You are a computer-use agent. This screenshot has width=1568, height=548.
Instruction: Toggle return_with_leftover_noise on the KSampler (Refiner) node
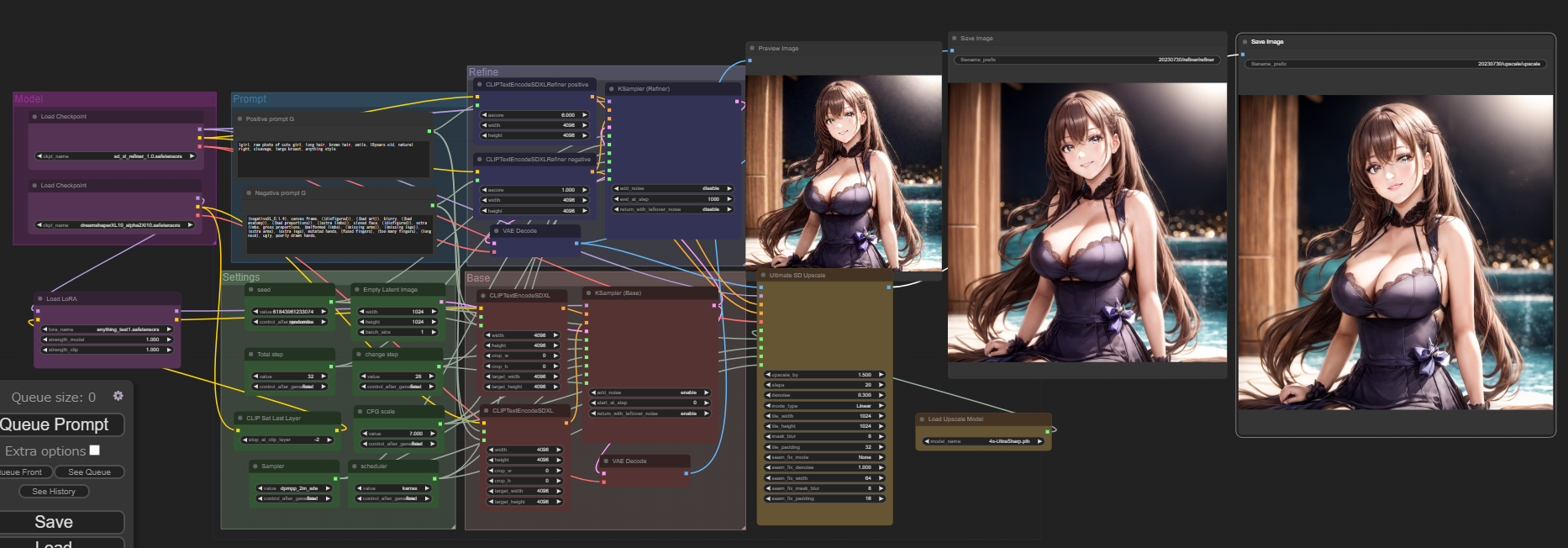point(672,209)
